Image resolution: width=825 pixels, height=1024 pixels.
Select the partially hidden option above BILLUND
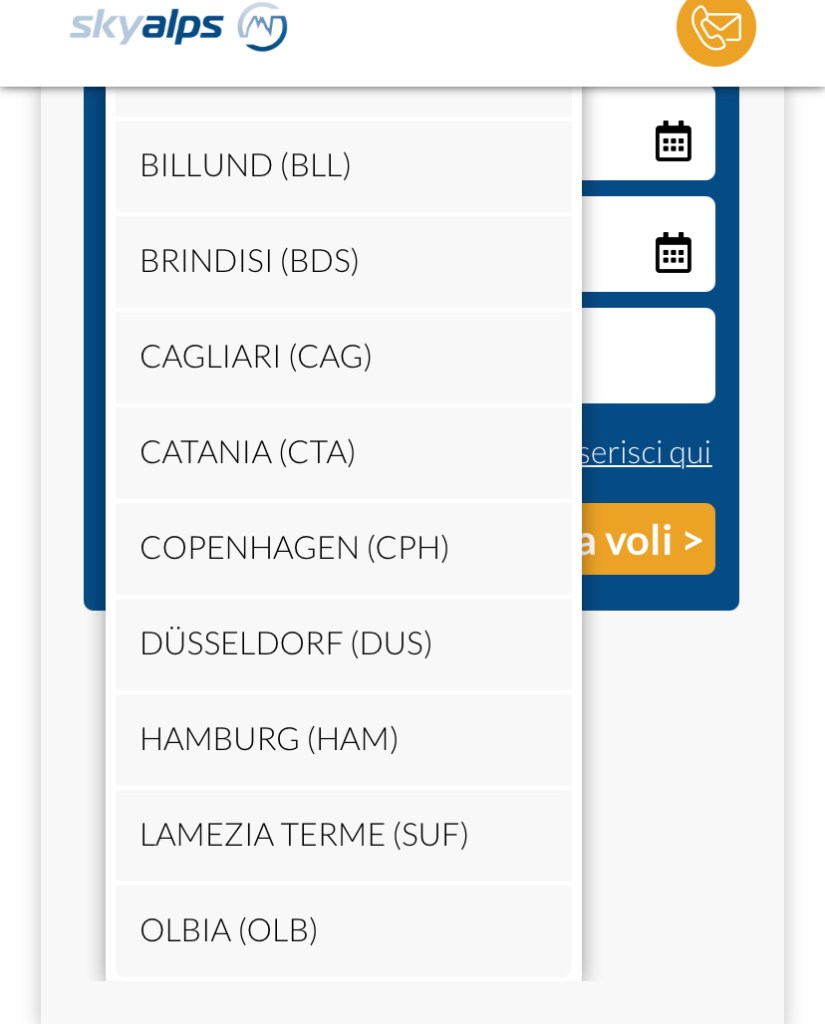(x=343, y=102)
